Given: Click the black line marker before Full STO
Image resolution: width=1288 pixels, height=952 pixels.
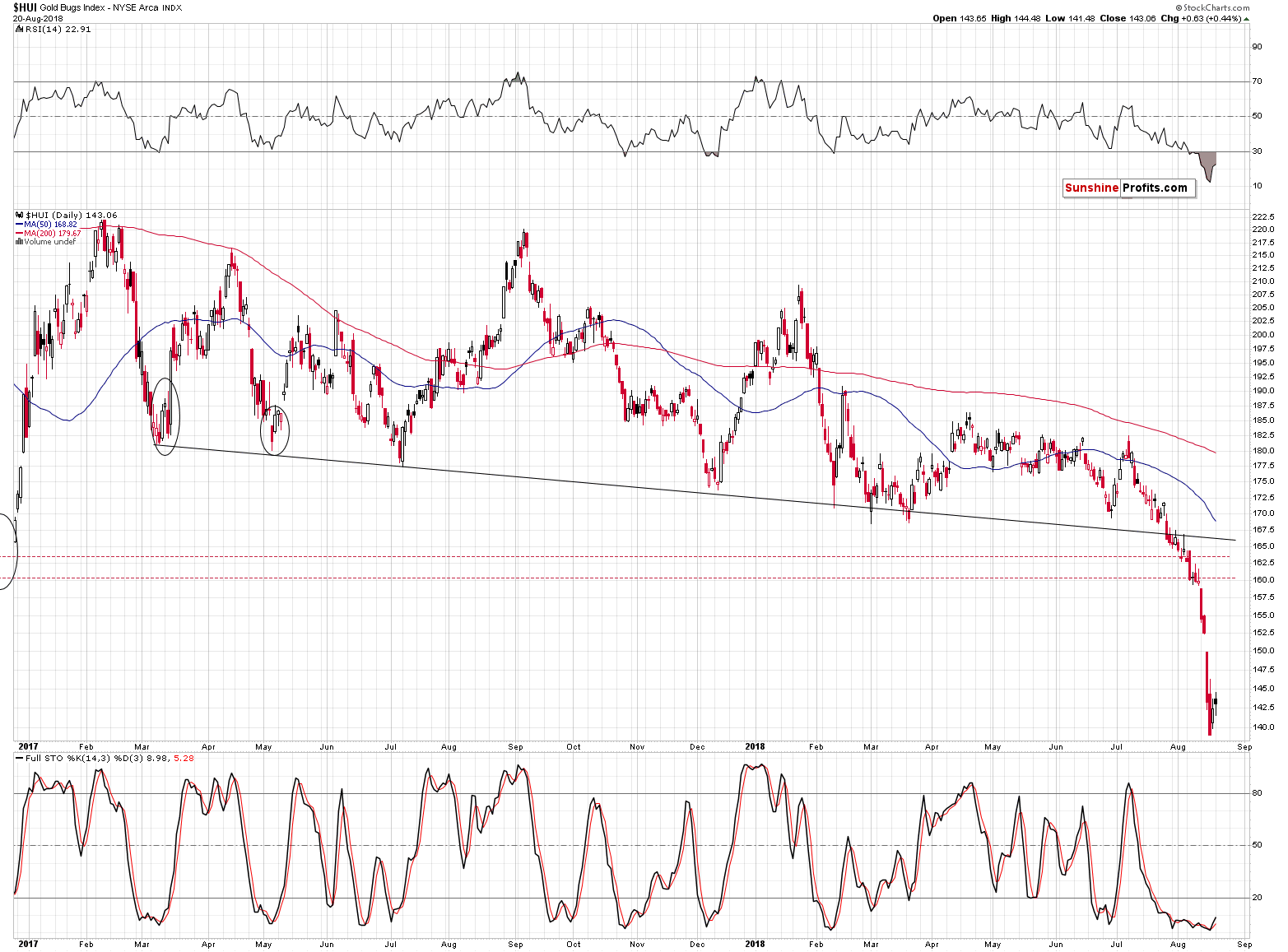Looking at the screenshot, I should tap(20, 759).
